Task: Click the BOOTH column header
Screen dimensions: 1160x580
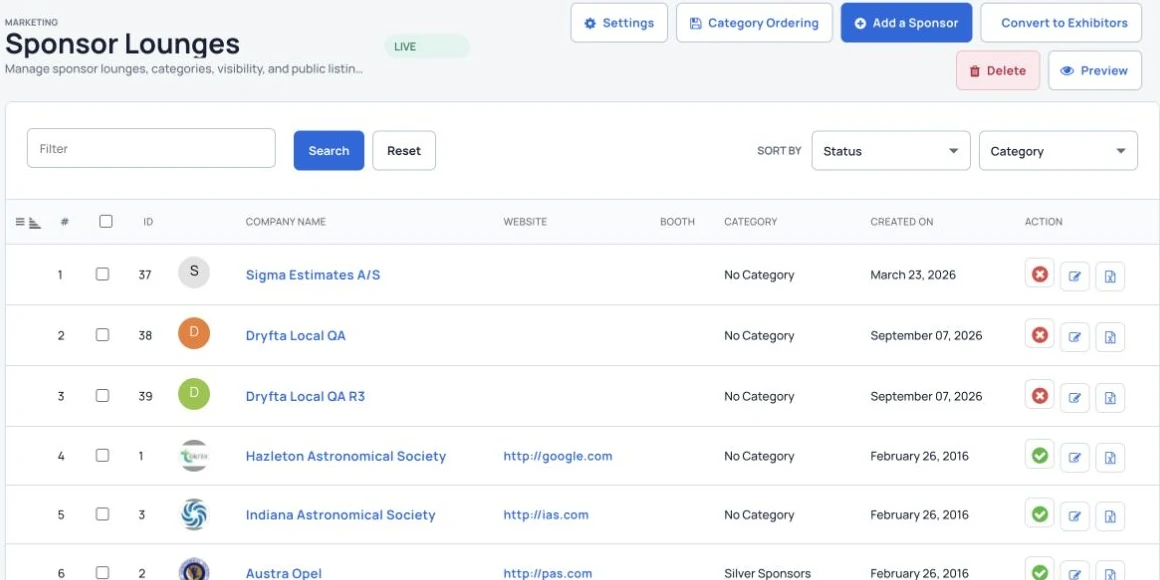Action: (x=677, y=221)
